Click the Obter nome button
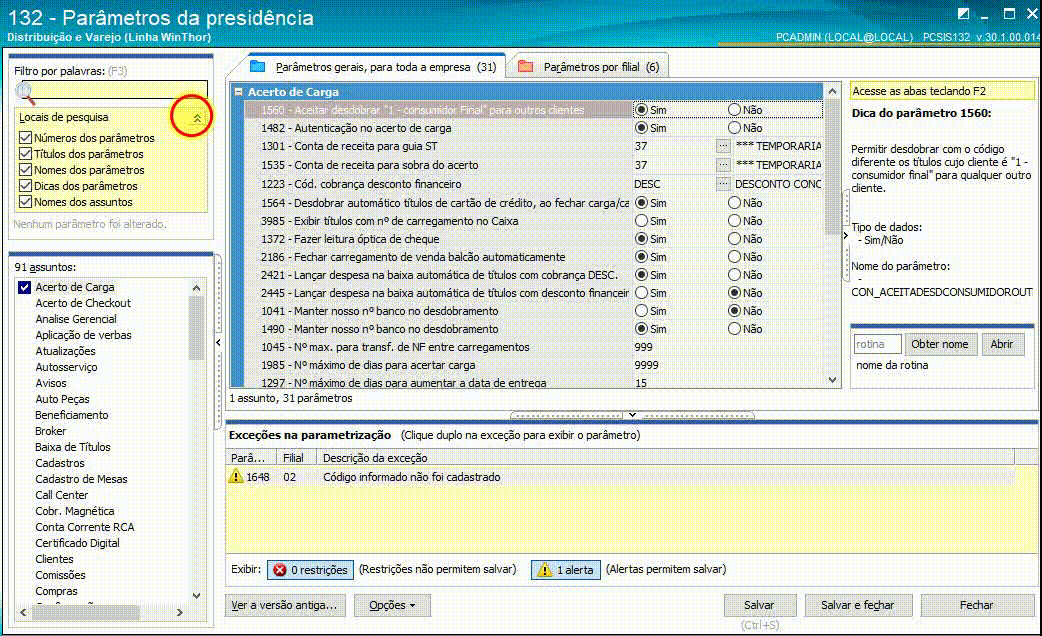 click(x=940, y=344)
